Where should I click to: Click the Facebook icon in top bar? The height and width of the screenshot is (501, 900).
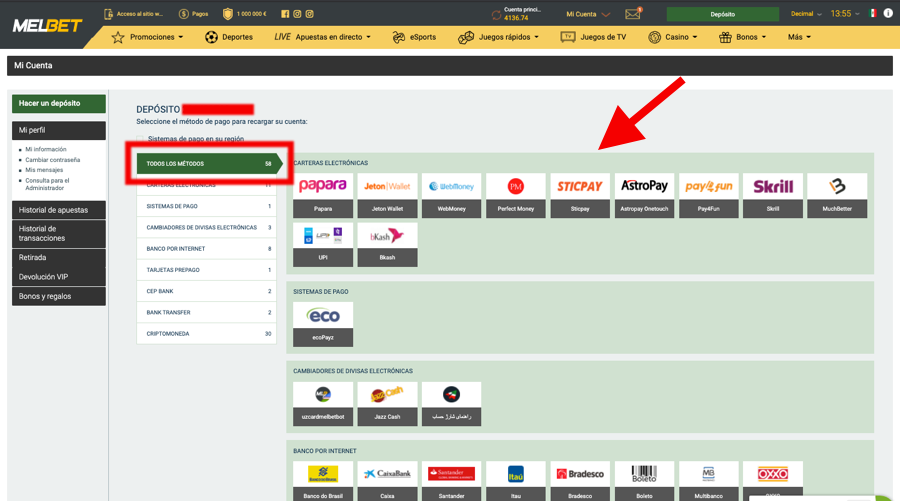[x=285, y=14]
